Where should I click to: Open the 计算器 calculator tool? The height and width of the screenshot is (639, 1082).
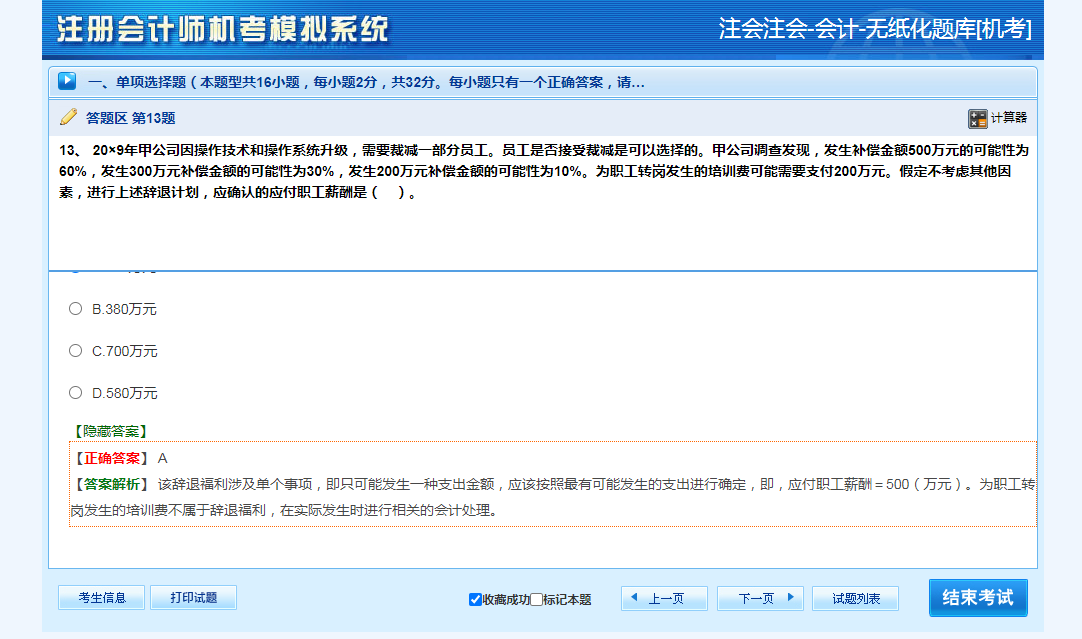[x=997, y=118]
